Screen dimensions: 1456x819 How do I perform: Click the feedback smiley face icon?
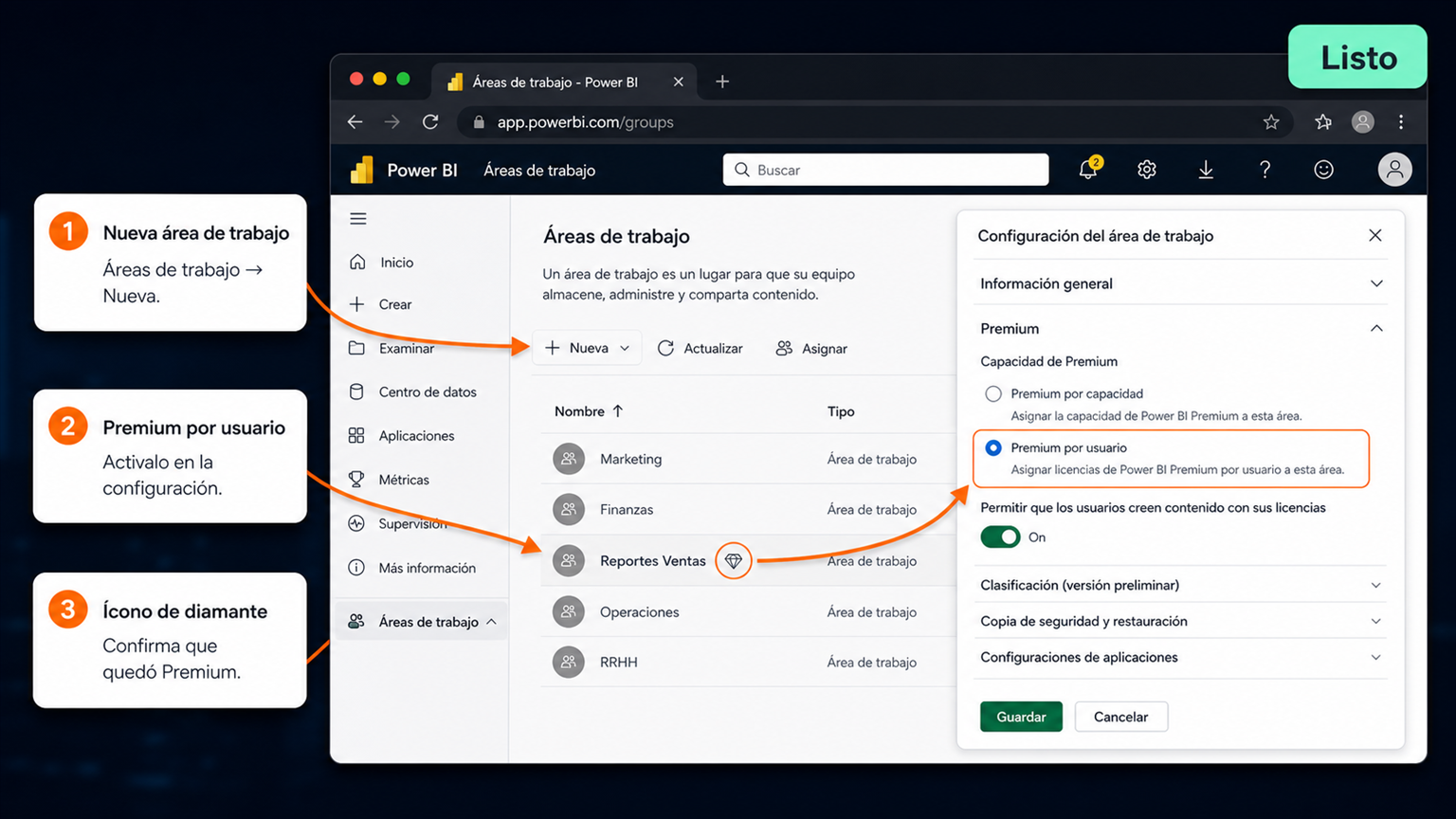pyautogui.click(x=1323, y=170)
